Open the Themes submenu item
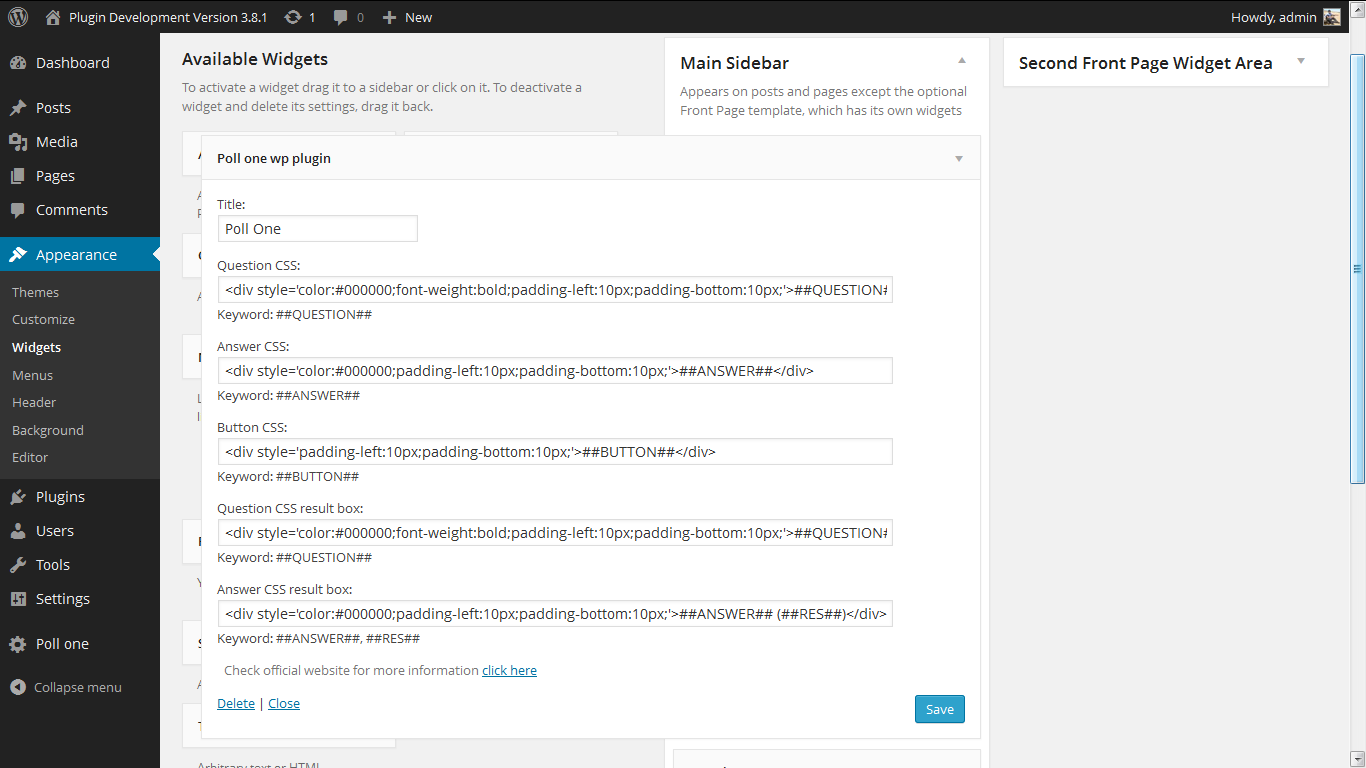 click(36, 292)
